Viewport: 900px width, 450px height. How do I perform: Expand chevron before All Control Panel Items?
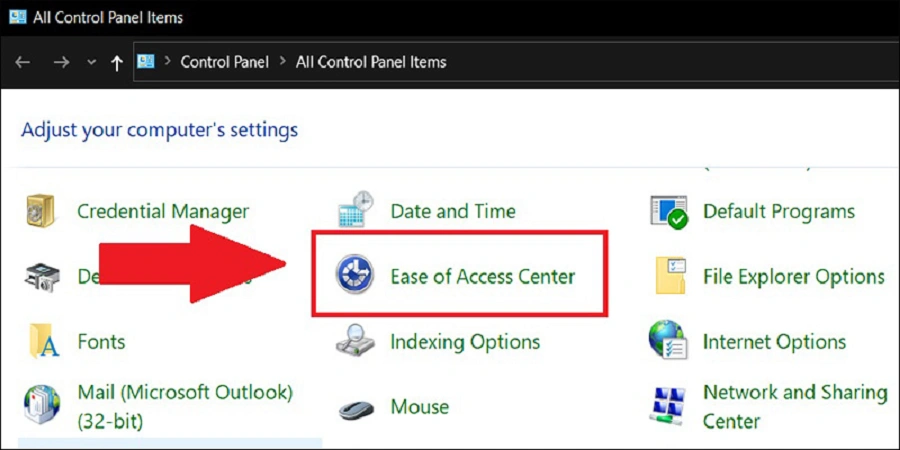coord(282,61)
